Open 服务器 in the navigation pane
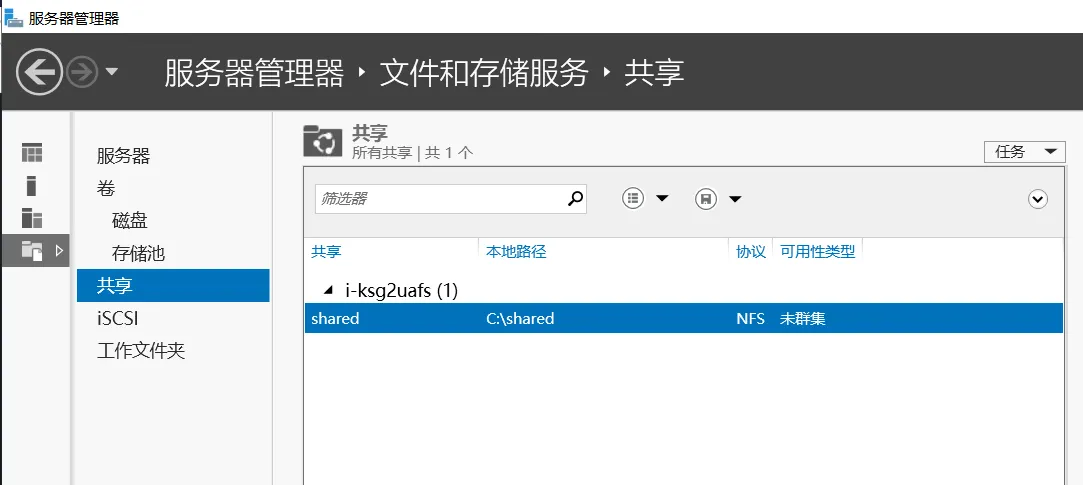 [123, 156]
